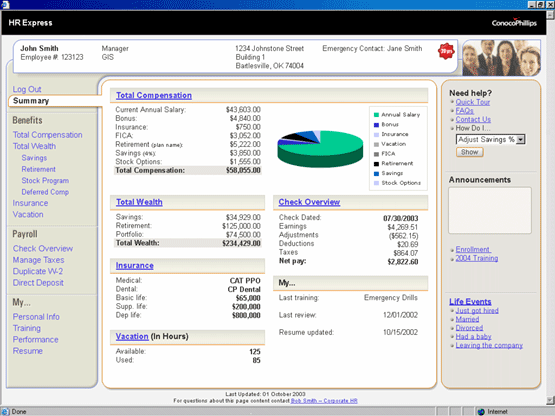Viewport: 555px width, 416px height.
Task: Click the Insurance section heading link
Action: [x=135, y=266]
